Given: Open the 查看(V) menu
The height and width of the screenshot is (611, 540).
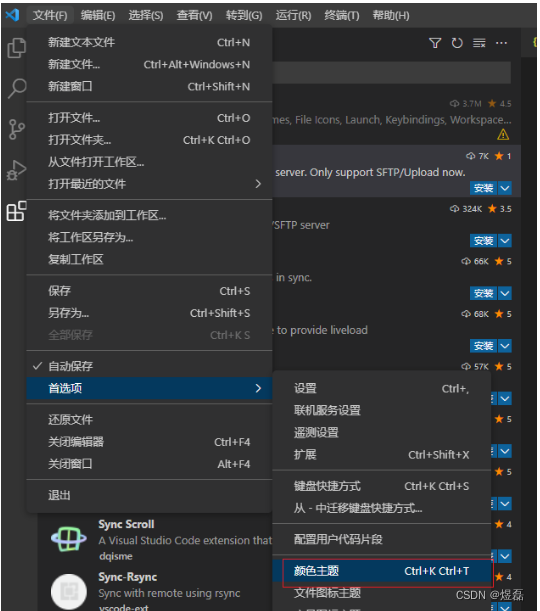Looking at the screenshot, I should point(194,15).
